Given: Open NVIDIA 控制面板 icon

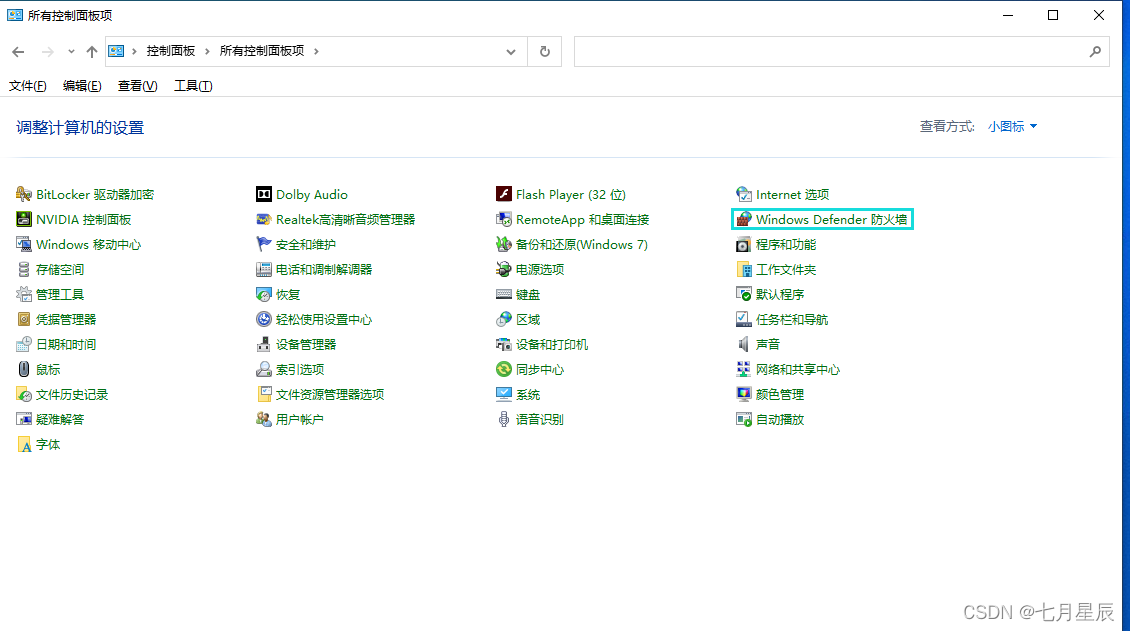Looking at the screenshot, I should point(24,219).
